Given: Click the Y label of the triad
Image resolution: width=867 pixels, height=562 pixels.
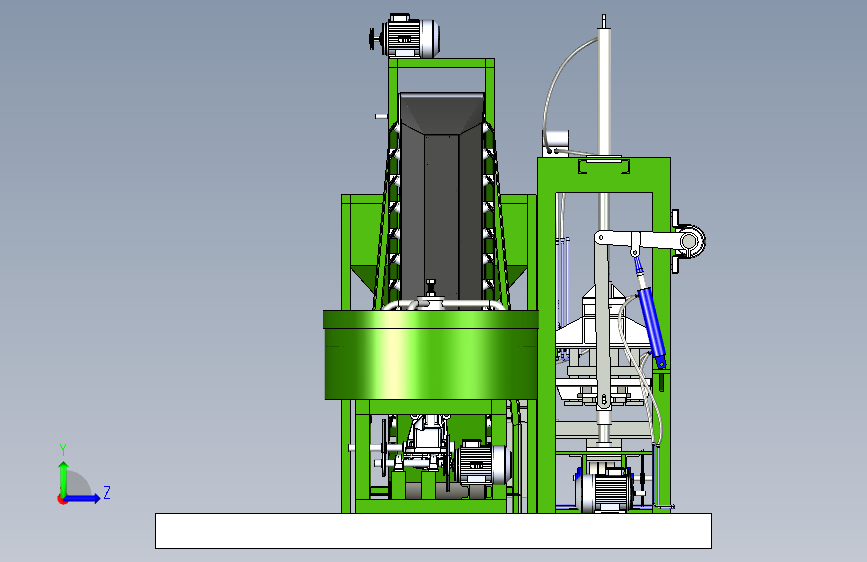Looking at the screenshot, I should (63, 450).
